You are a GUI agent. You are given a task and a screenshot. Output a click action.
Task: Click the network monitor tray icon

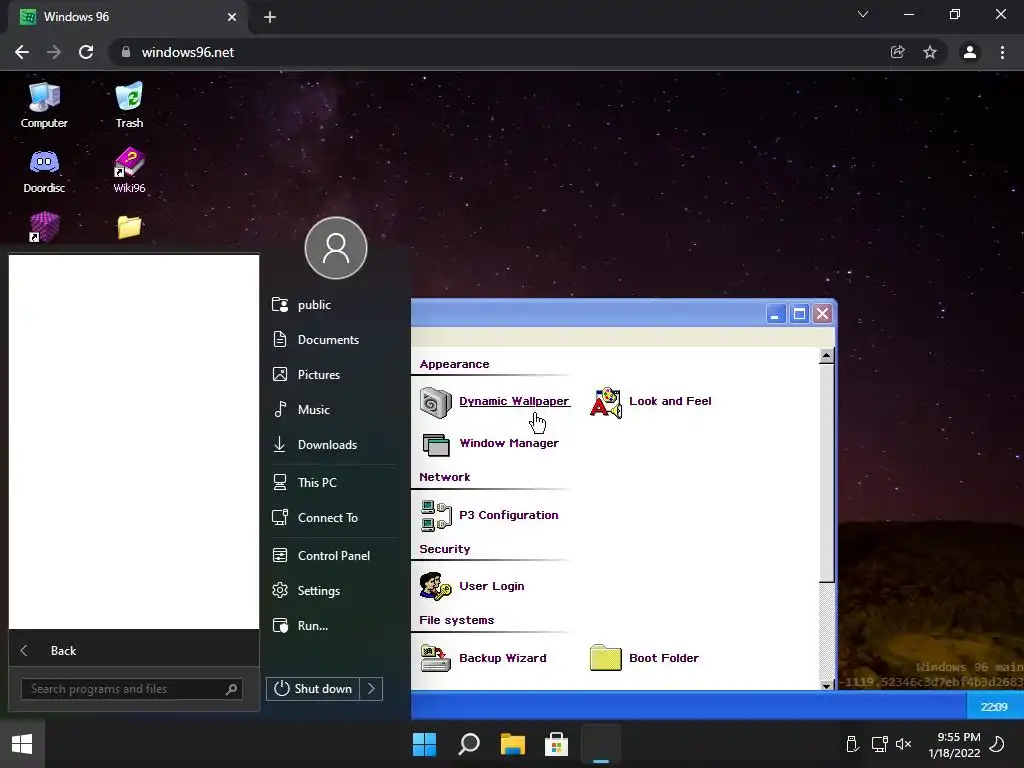coord(879,744)
